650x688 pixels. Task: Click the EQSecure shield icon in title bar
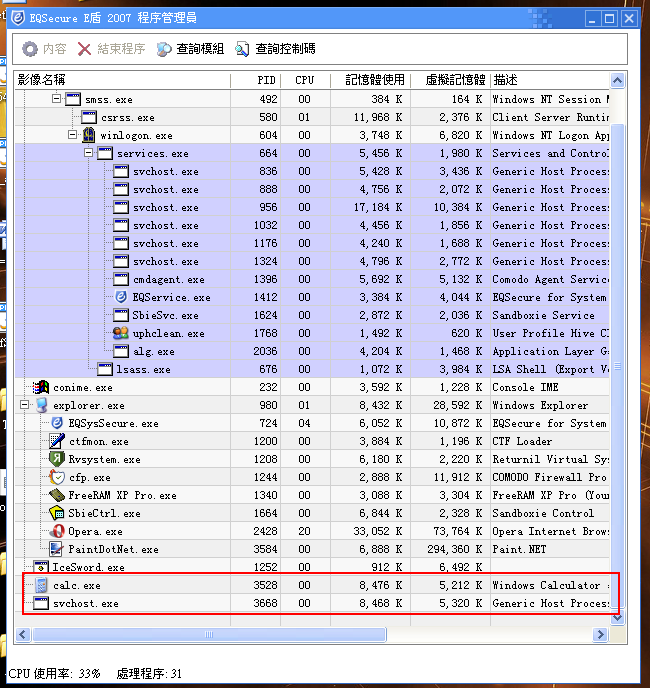click(18, 18)
